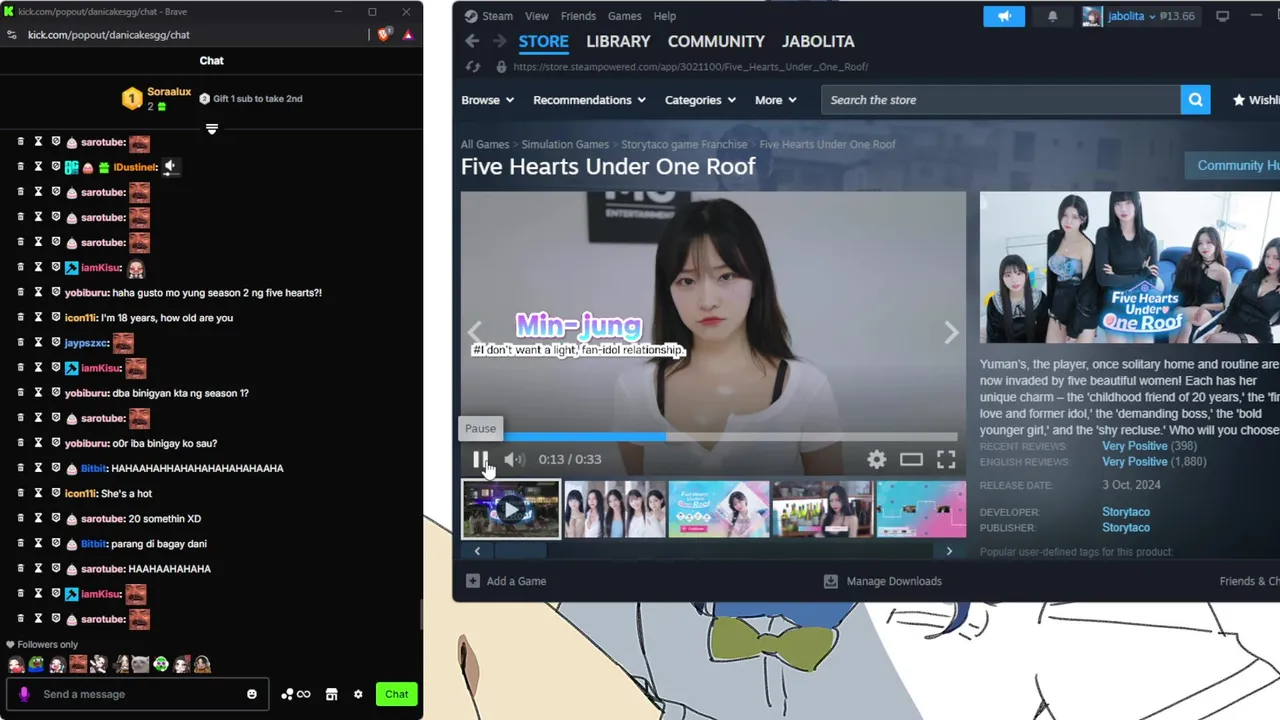Screen dimensions: 1280x720
Task: Switch to the LIBRARY tab
Action: (618, 42)
